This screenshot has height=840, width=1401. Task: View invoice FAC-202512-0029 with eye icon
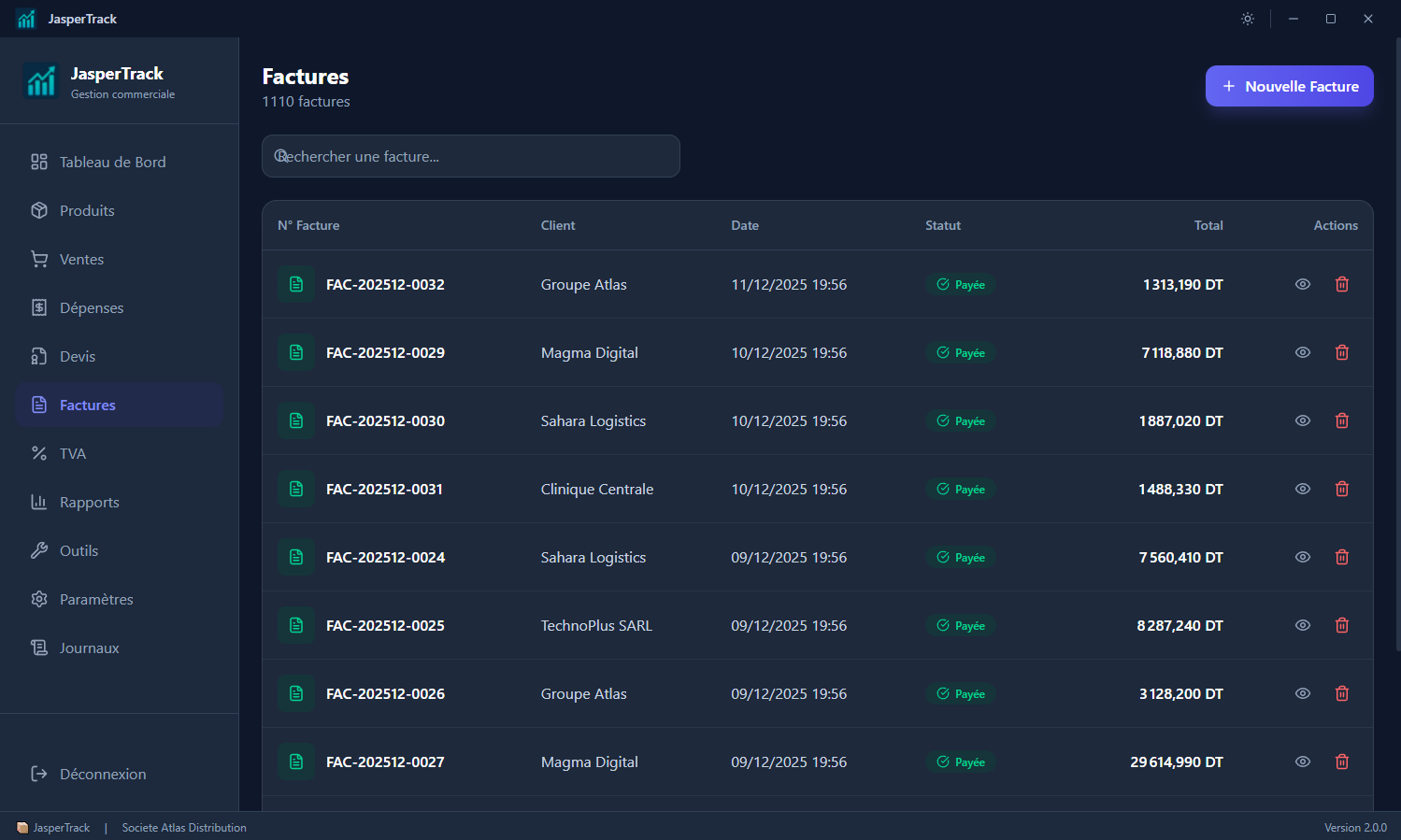(1303, 352)
